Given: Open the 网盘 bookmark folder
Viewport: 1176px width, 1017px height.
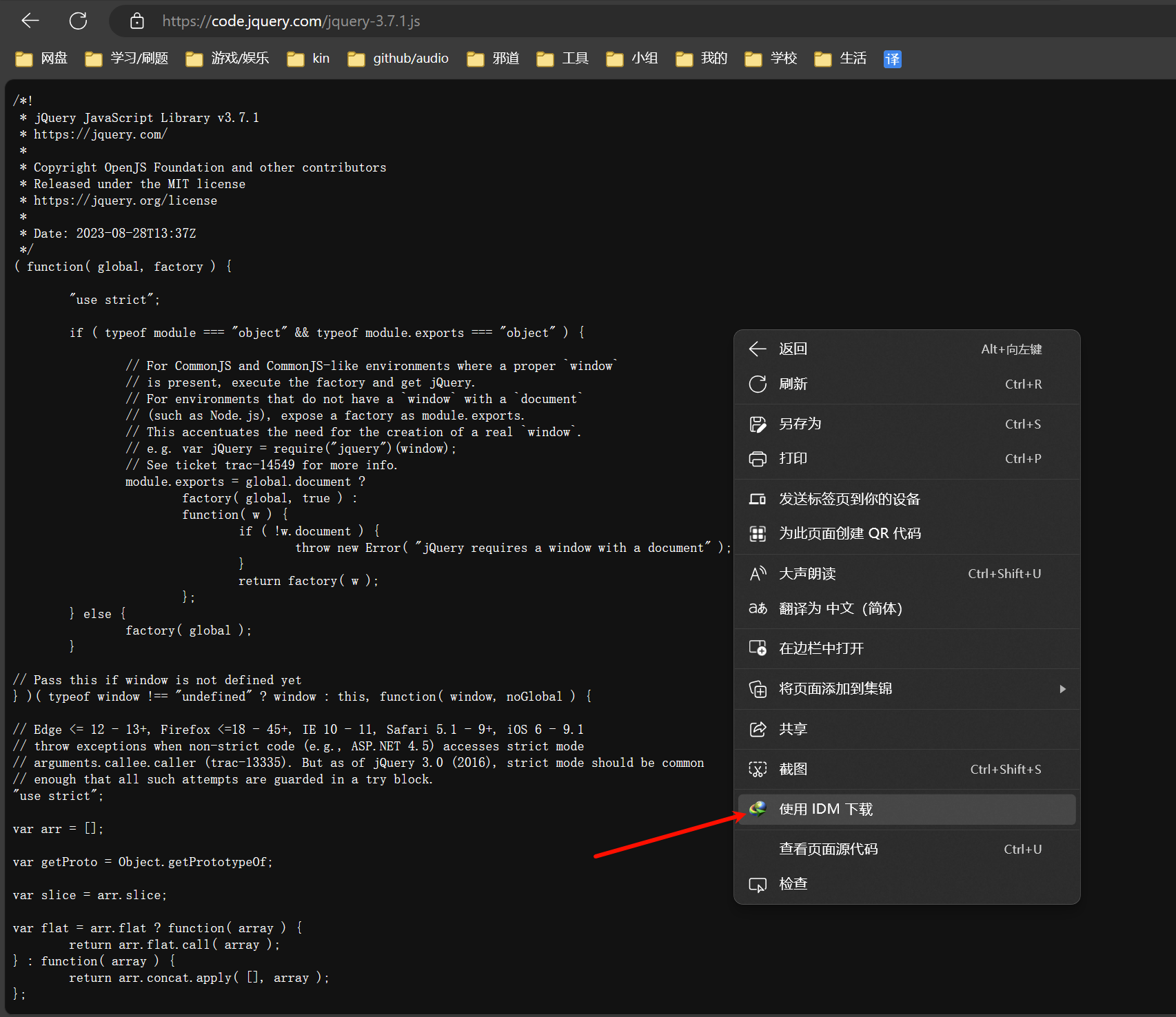Looking at the screenshot, I should tap(42, 59).
